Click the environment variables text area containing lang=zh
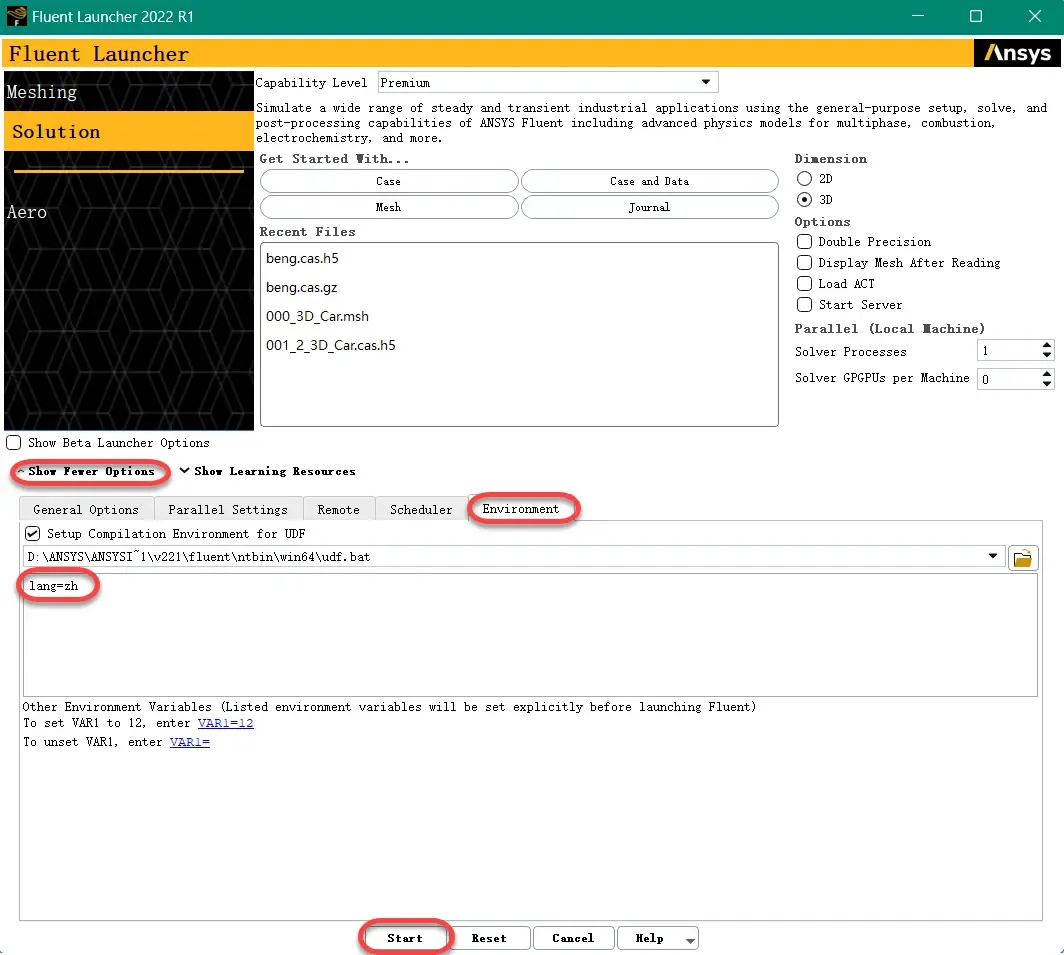1064x955 pixels. (530, 635)
